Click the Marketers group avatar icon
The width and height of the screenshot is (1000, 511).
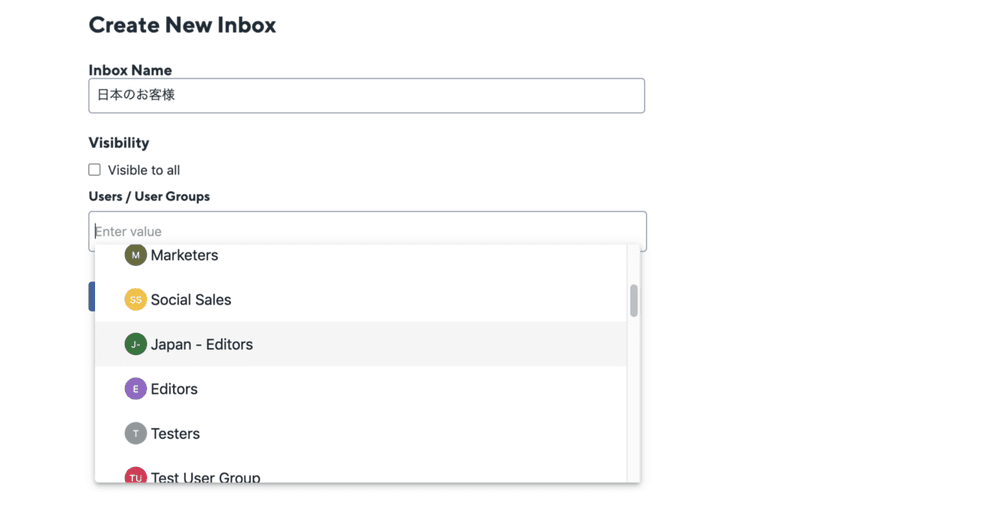[x=135, y=255]
